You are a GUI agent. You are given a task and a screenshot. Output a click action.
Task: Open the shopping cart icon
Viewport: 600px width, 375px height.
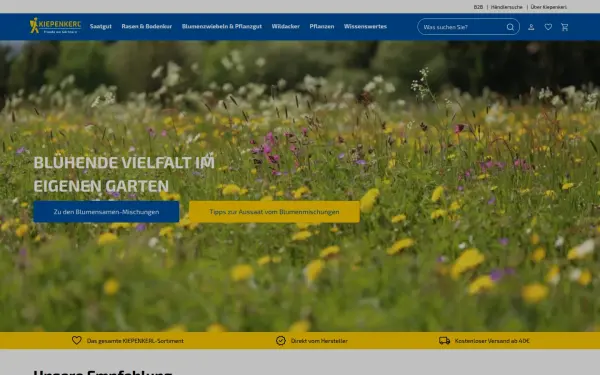tap(564, 27)
